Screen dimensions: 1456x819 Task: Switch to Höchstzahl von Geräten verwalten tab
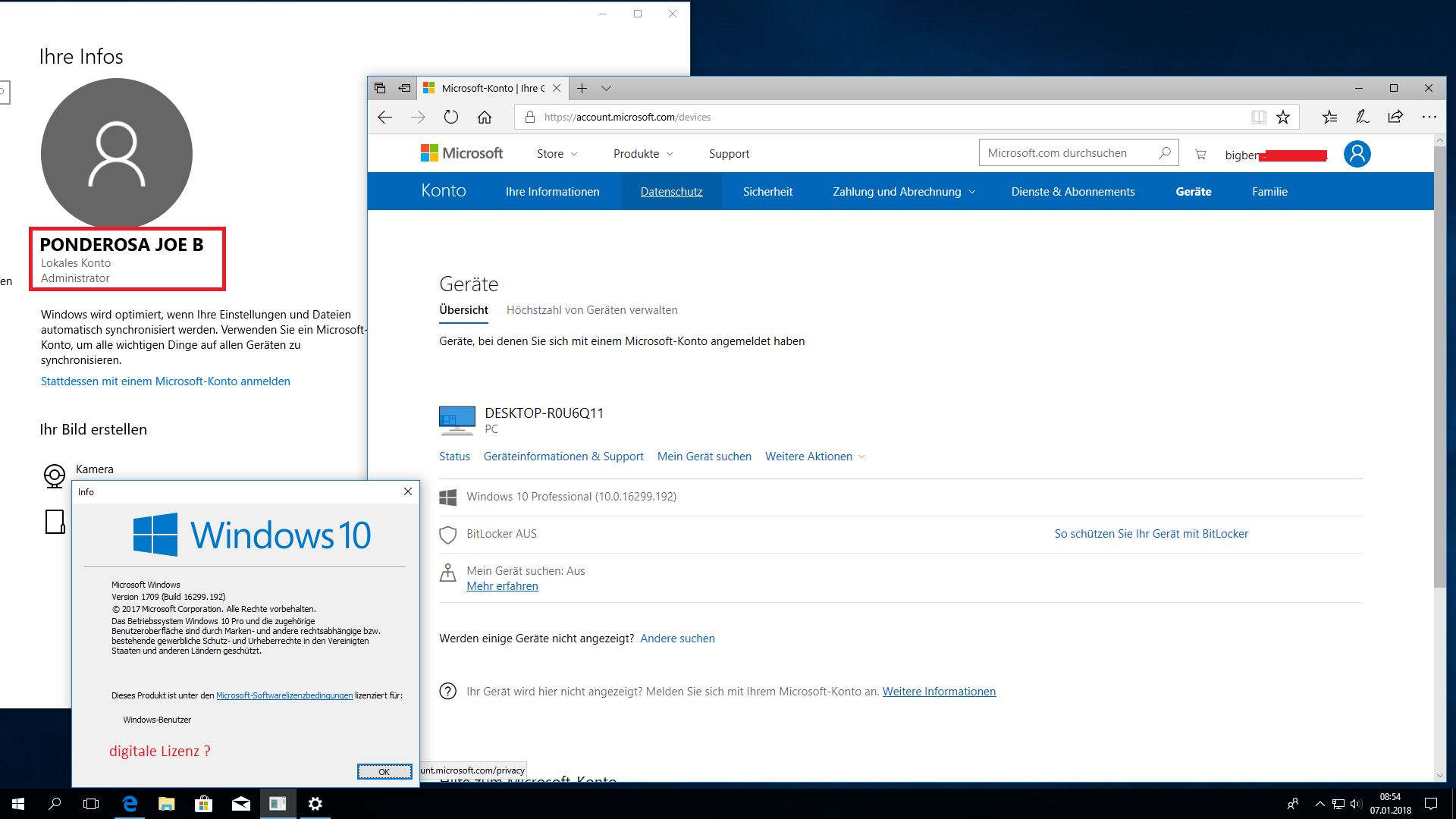pos(591,310)
